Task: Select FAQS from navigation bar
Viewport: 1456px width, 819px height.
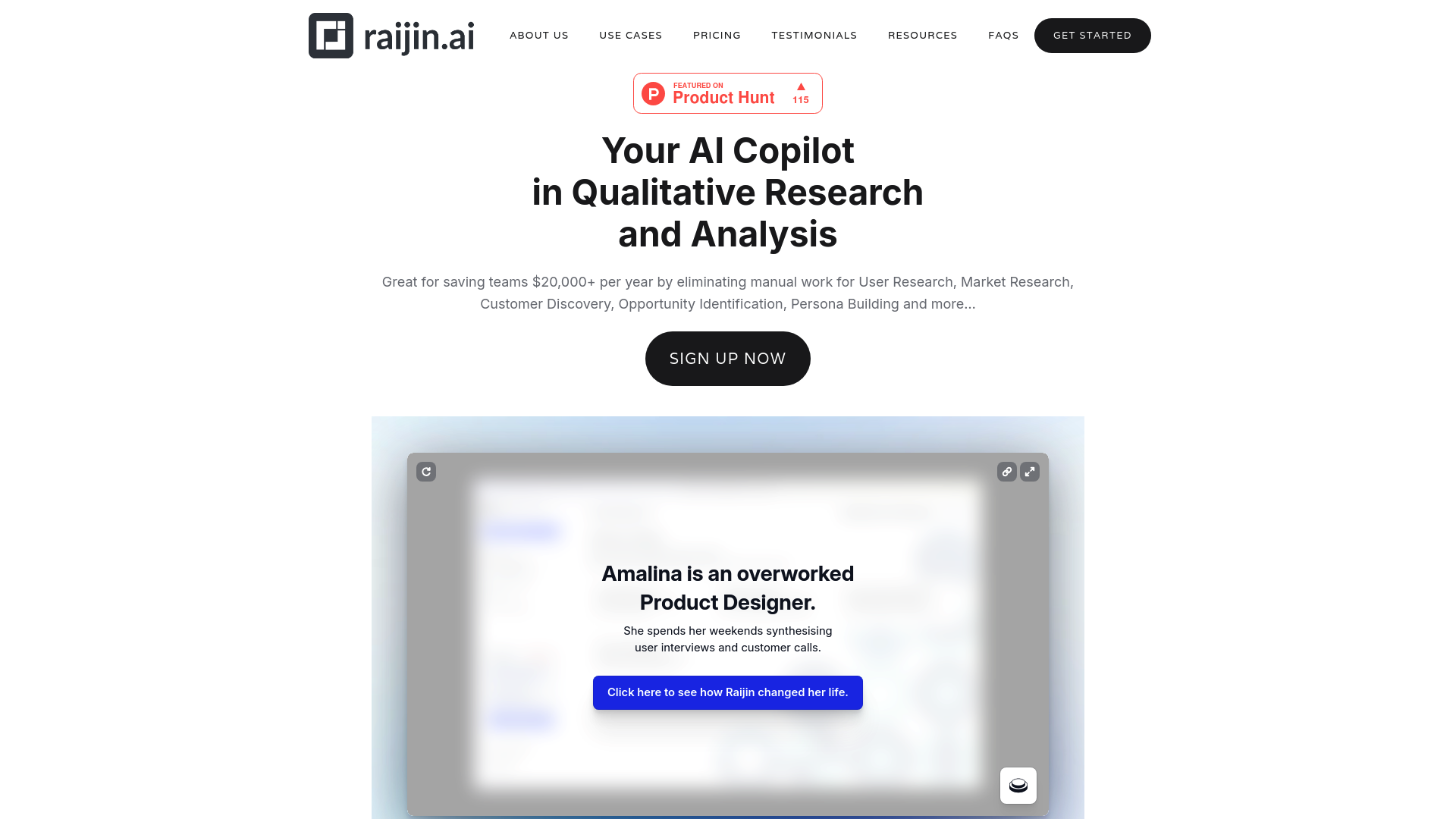Action: tap(1003, 35)
